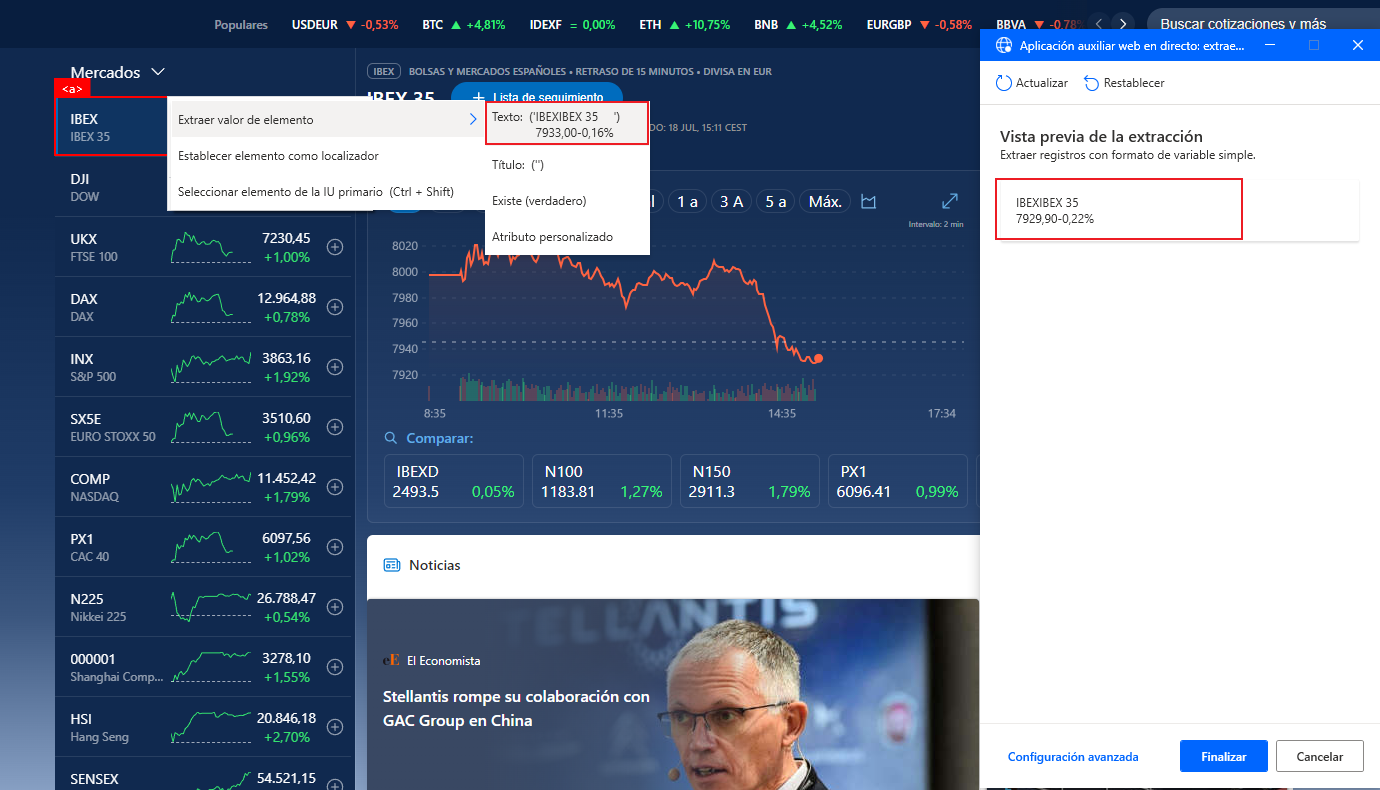
Task: Click BTC in the Populares ticker
Action: 464,24
